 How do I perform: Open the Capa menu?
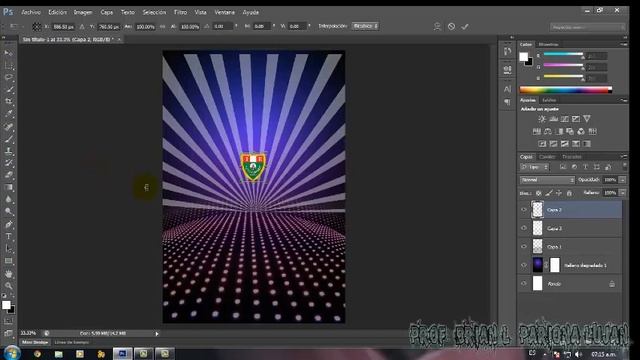tap(107, 12)
